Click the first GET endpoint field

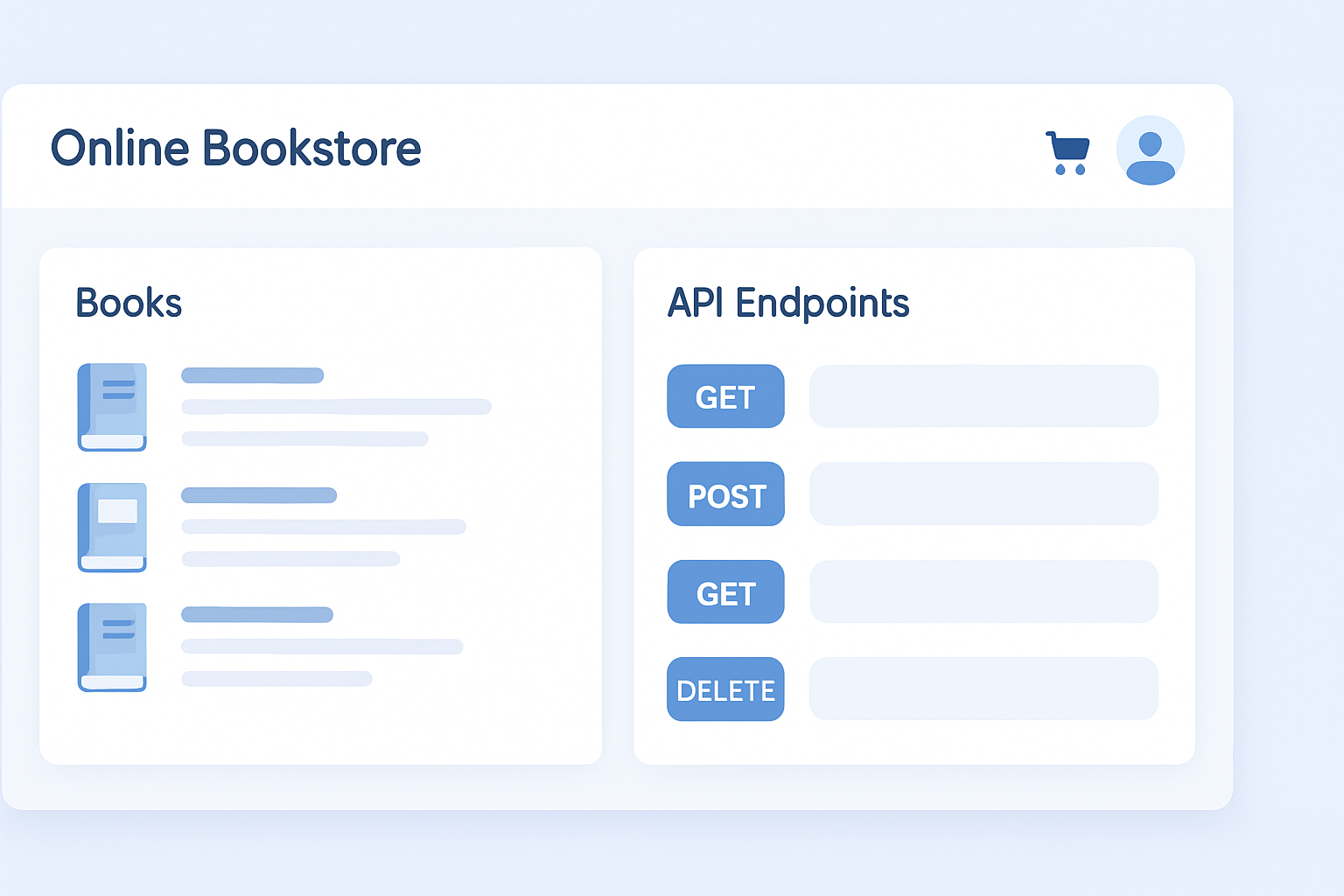pyautogui.click(x=983, y=396)
